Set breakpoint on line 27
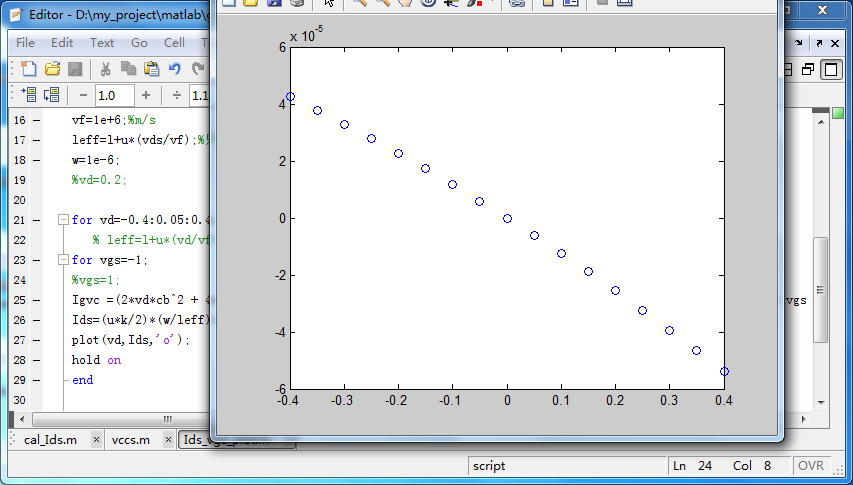Image resolution: width=853 pixels, height=485 pixels. [x=36, y=340]
